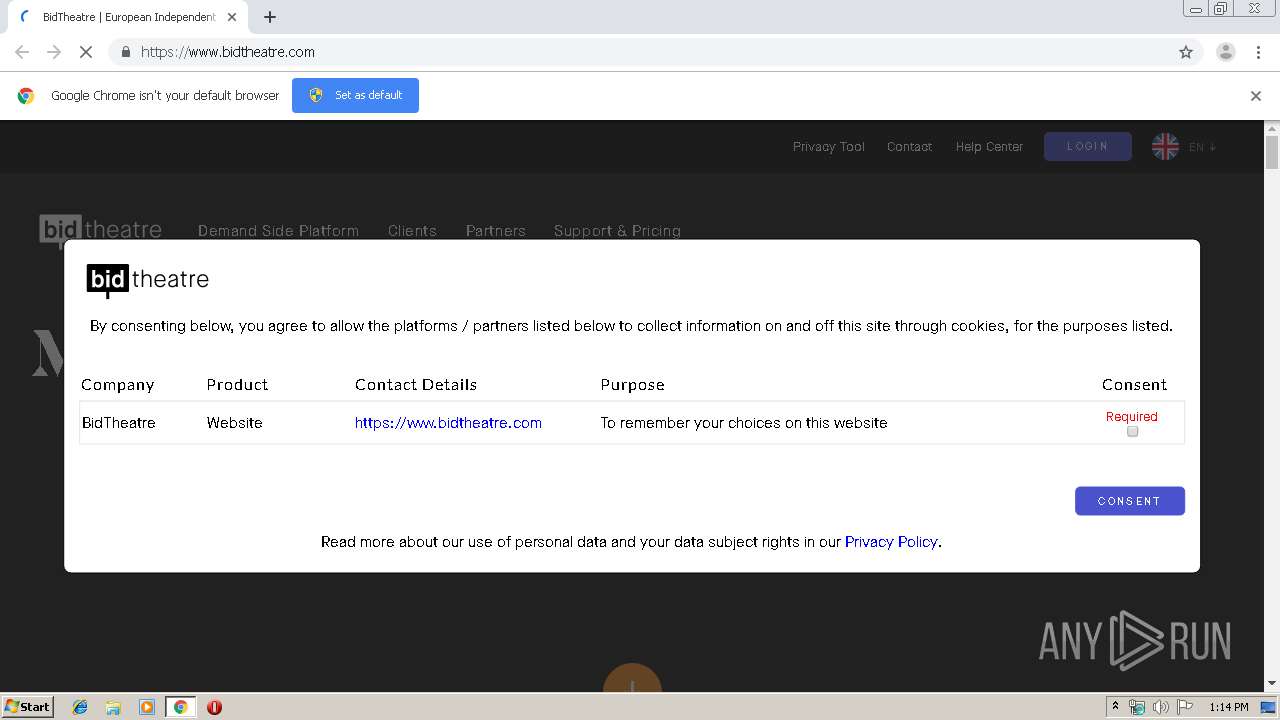Open the Privacy Policy link
Image resolution: width=1280 pixels, height=720 pixels.
tap(891, 542)
